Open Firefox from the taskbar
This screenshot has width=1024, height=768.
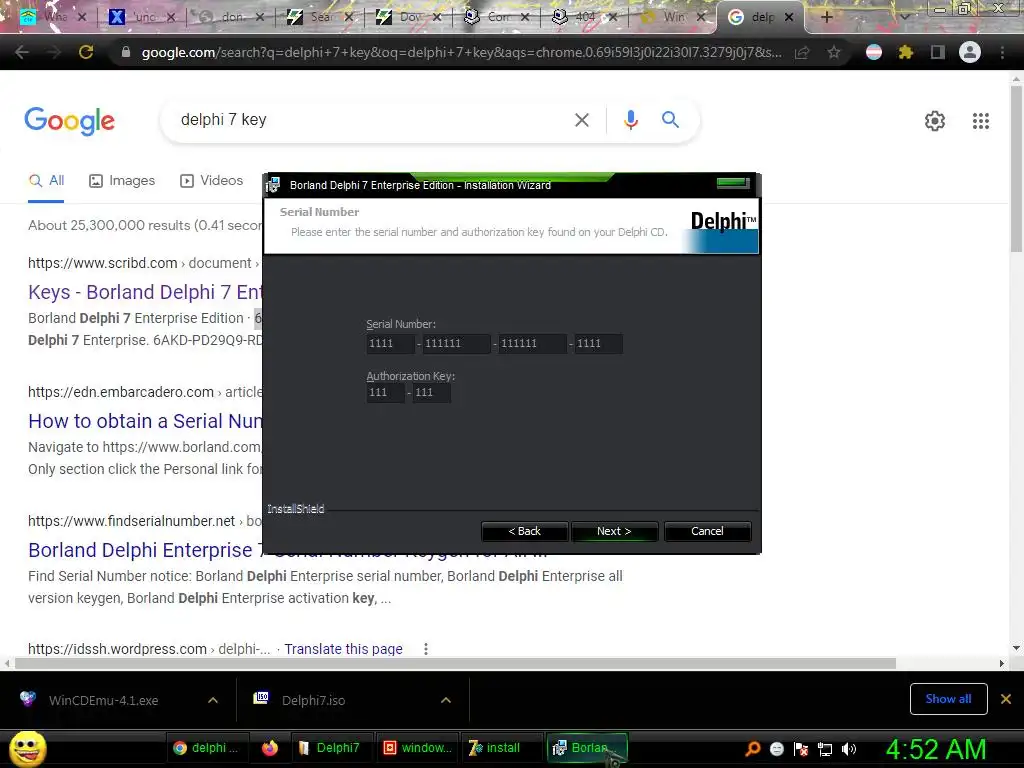[270, 748]
